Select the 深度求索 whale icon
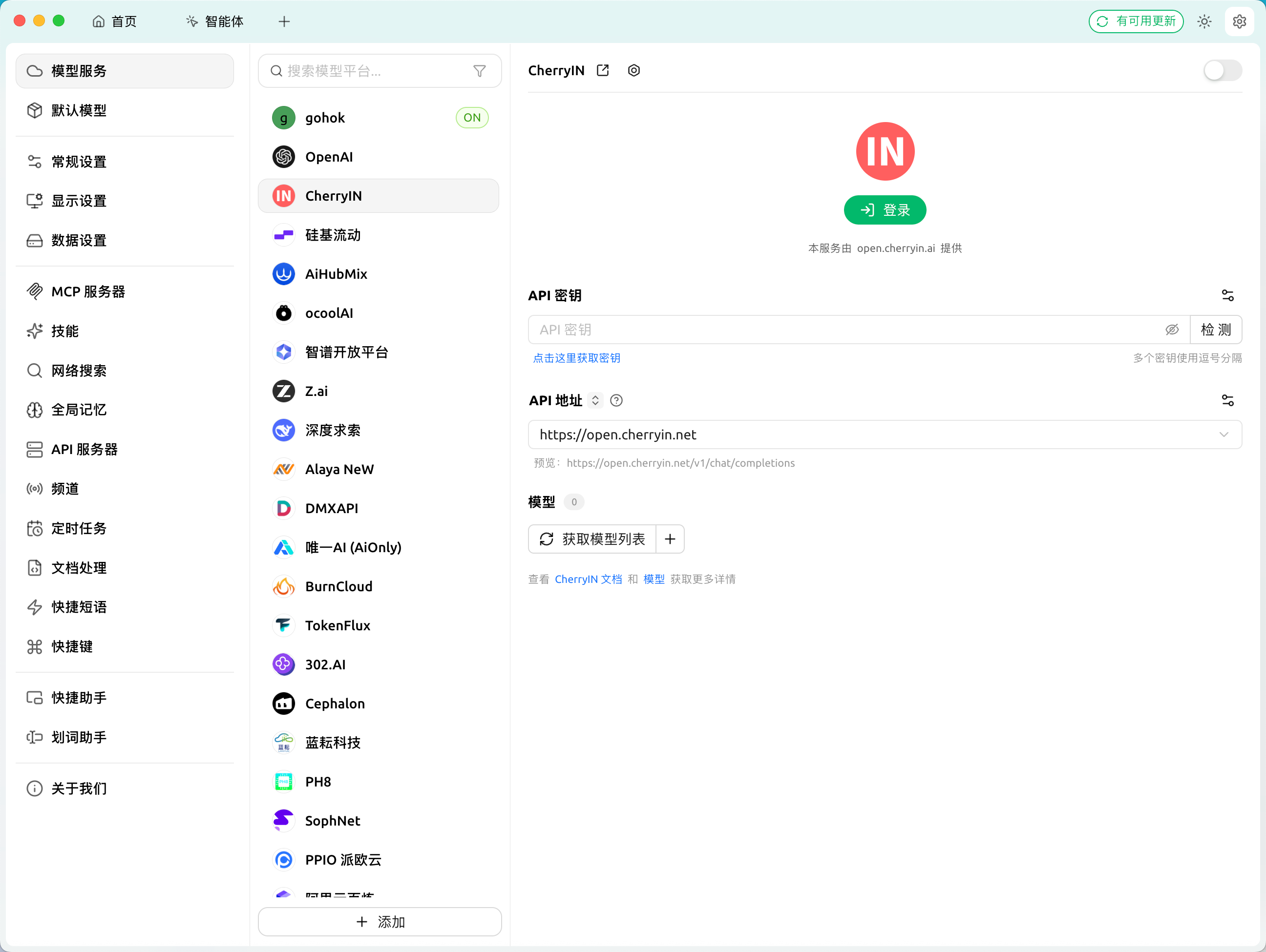The height and width of the screenshot is (952, 1266). [x=283, y=430]
